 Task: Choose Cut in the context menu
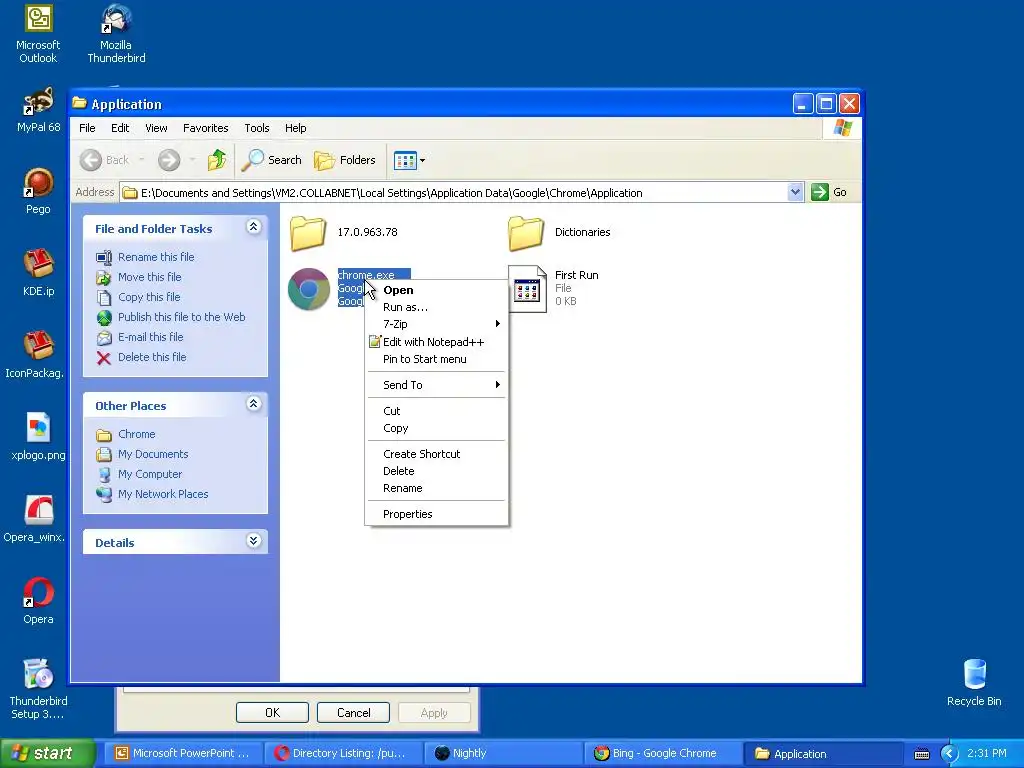[x=436, y=411]
